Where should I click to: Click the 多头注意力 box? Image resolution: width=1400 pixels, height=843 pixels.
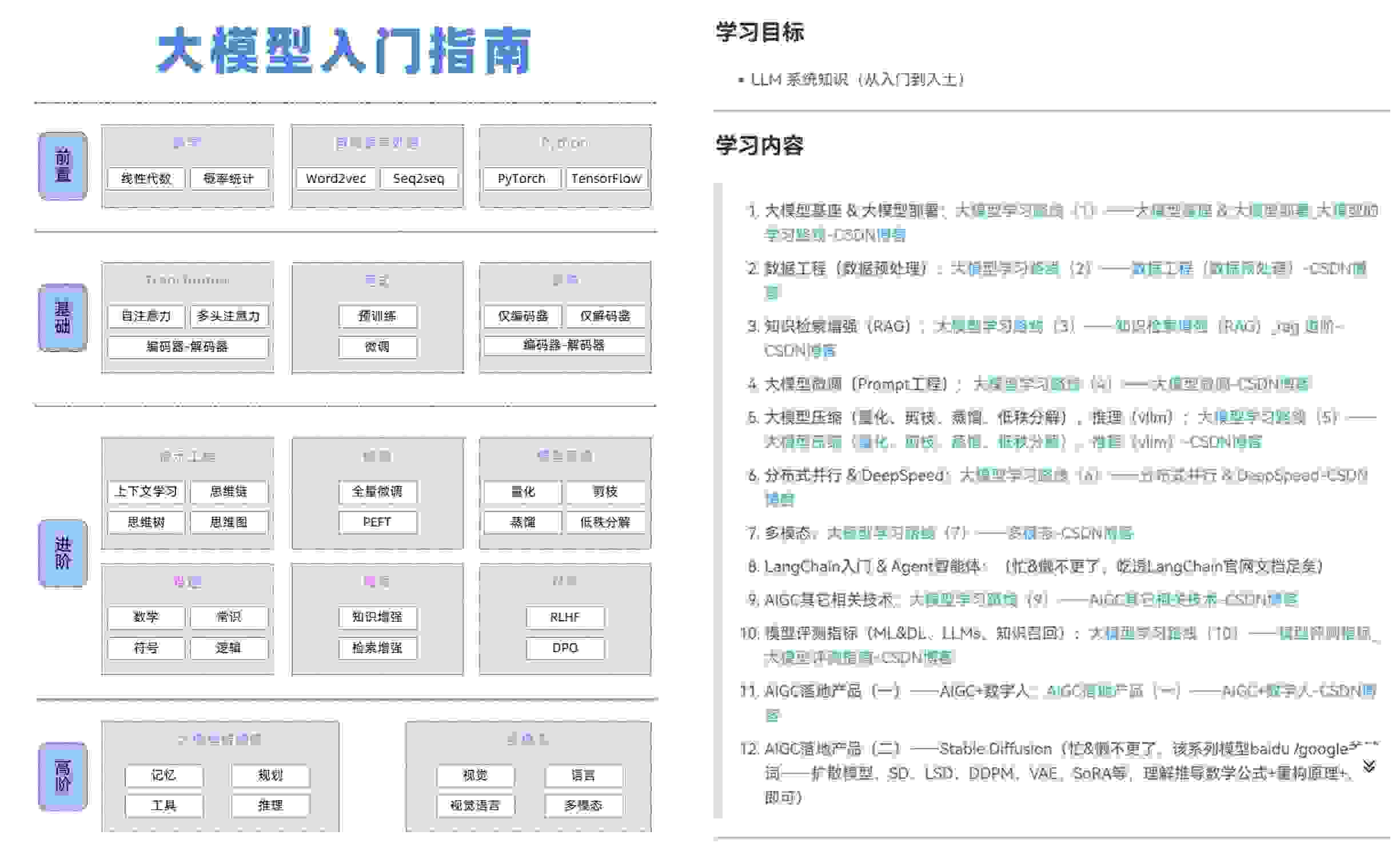(x=229, y=316)
